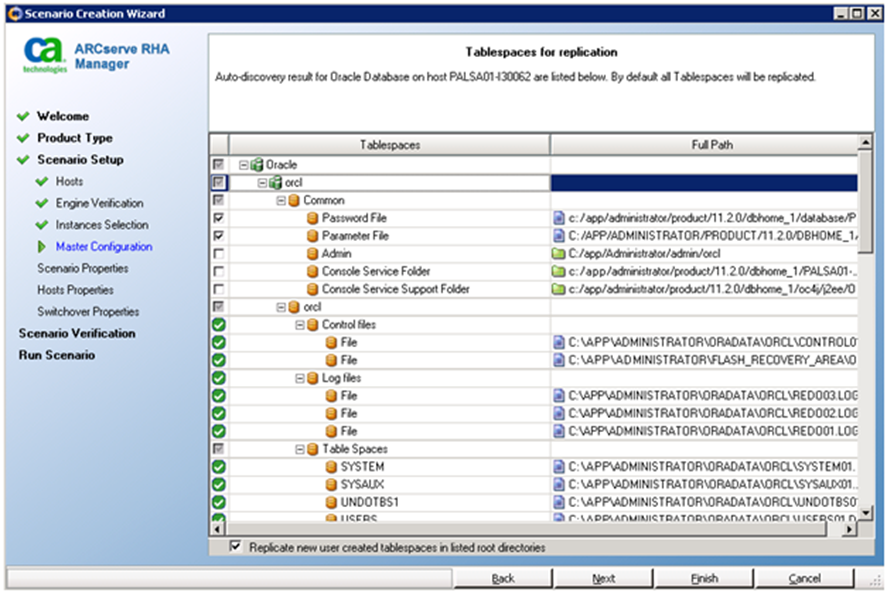Viewport: 887px width, 593px height.
Task: Open the Switchover Properties step
Action: point(88,312)
